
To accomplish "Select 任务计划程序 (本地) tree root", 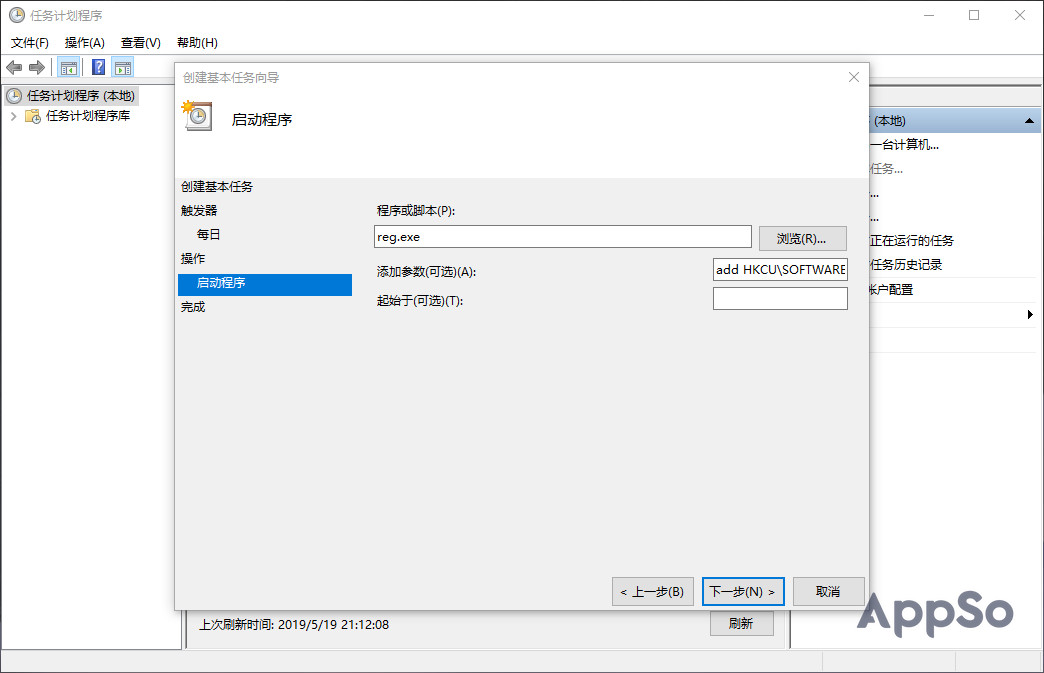I will (x=81, y=96).
